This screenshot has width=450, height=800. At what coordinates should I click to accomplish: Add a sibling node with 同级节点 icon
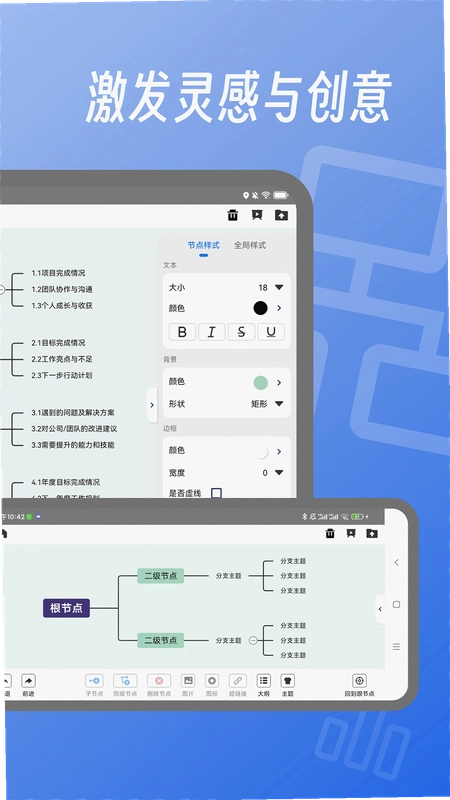point(125,681)
